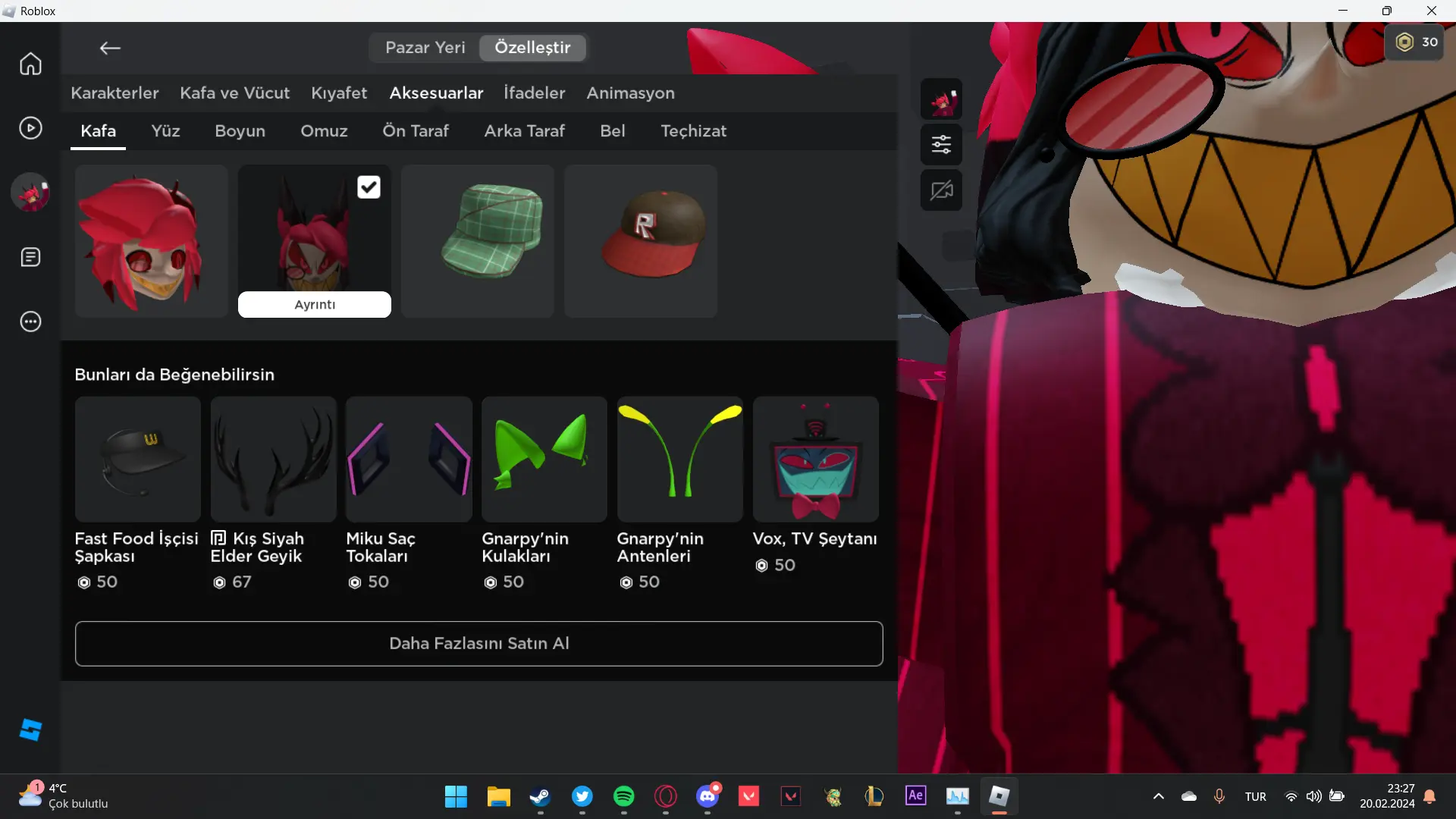The width and height of the screenshot is (1456, 819).
Task: Toggle the avatar camera view off button
Action: [x=941, y=190]
